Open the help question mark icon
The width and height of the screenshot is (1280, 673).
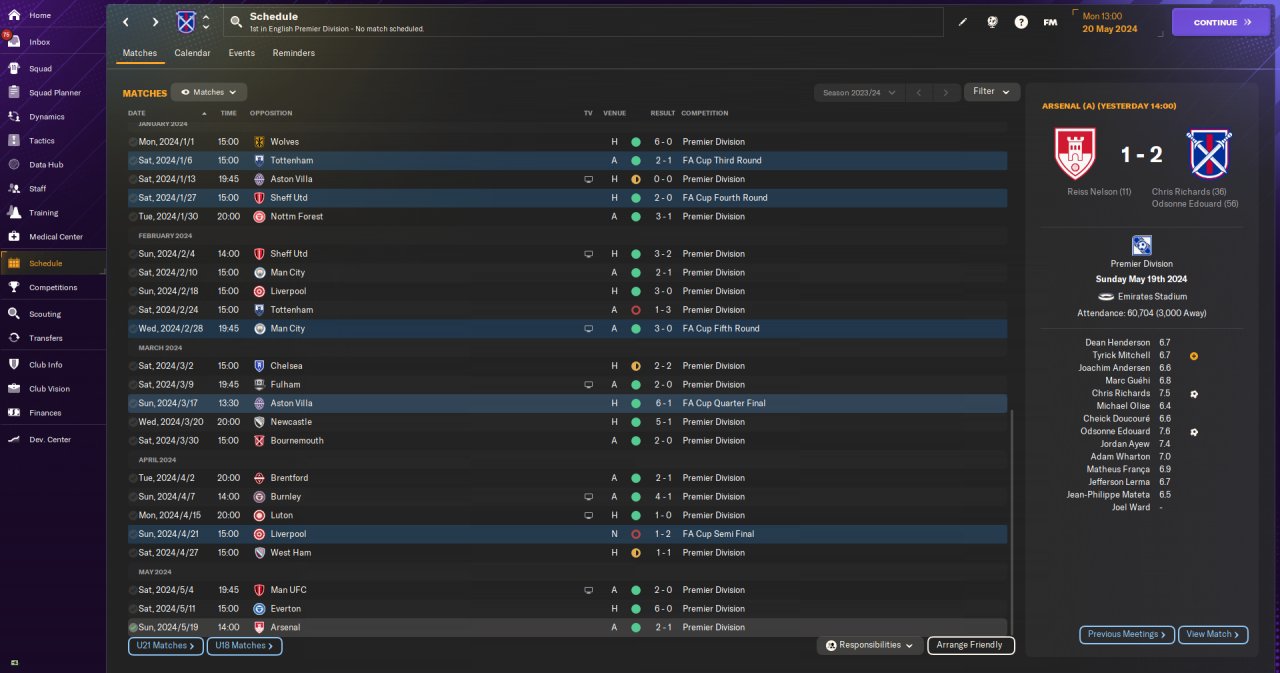pos(1021,22)
